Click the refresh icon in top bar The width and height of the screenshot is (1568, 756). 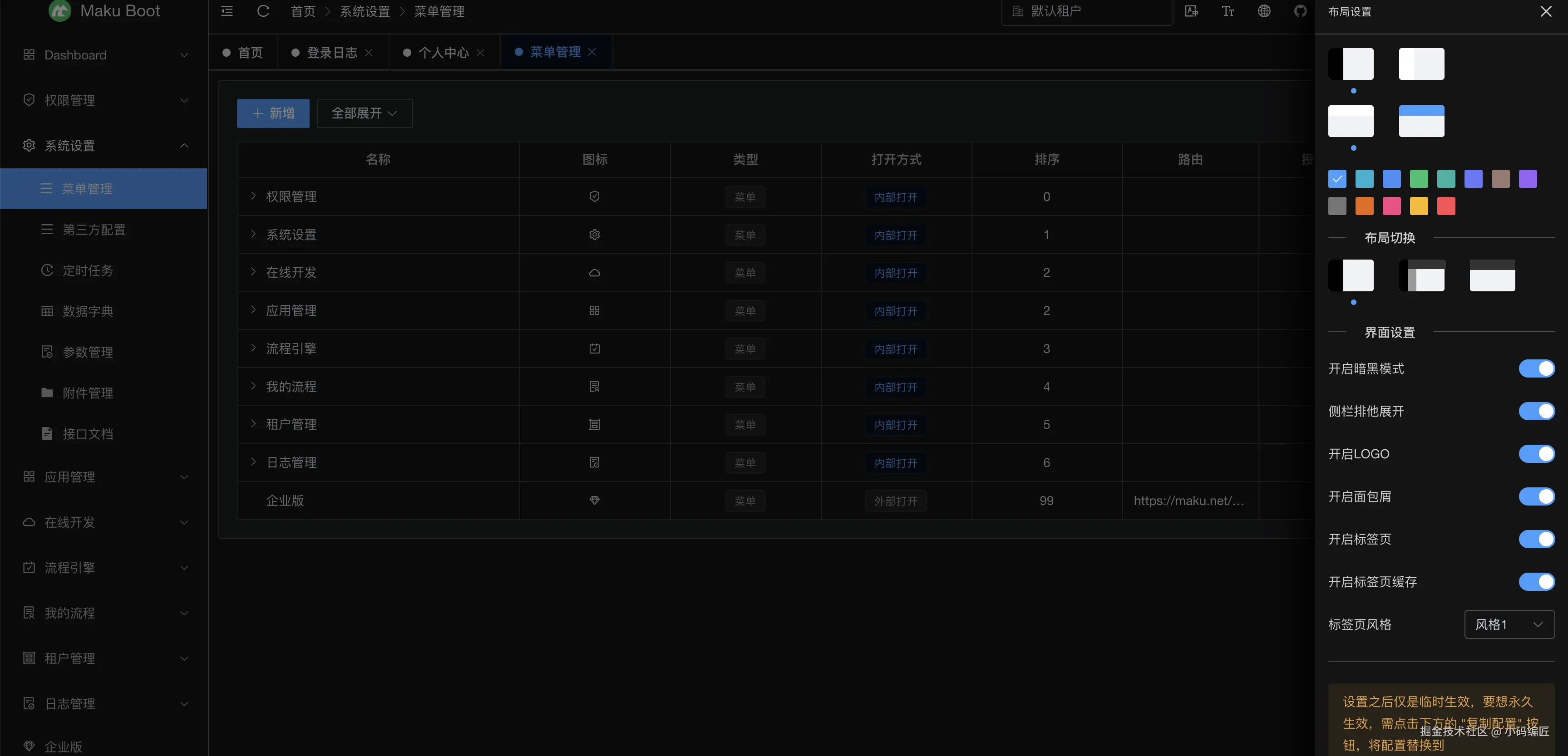point(263,11)
